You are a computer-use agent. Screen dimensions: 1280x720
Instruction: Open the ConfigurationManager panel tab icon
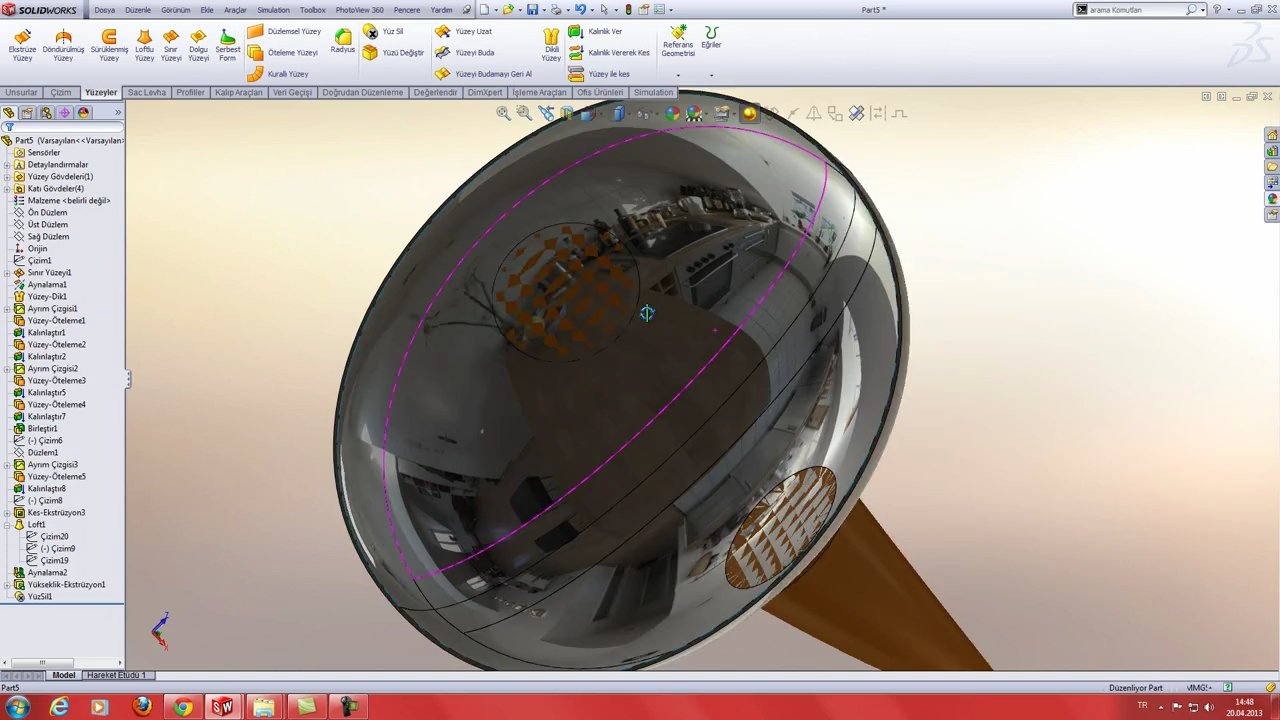point(46,113)
